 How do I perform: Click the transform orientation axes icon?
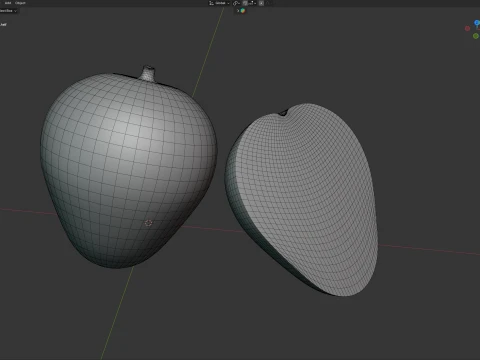(211, 3)
